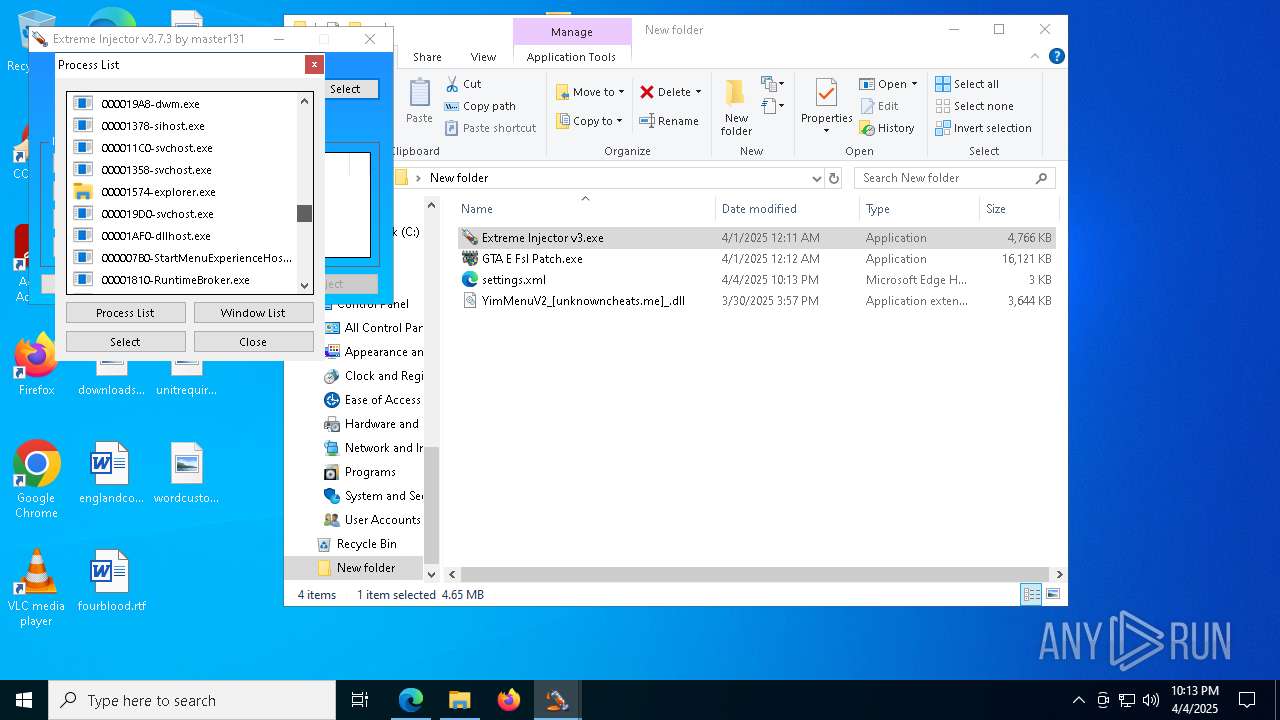This screenshot has width=1280, height=720.
Task: Open Microsoft Edge from taskbar
Action: (x=411, y=700)
